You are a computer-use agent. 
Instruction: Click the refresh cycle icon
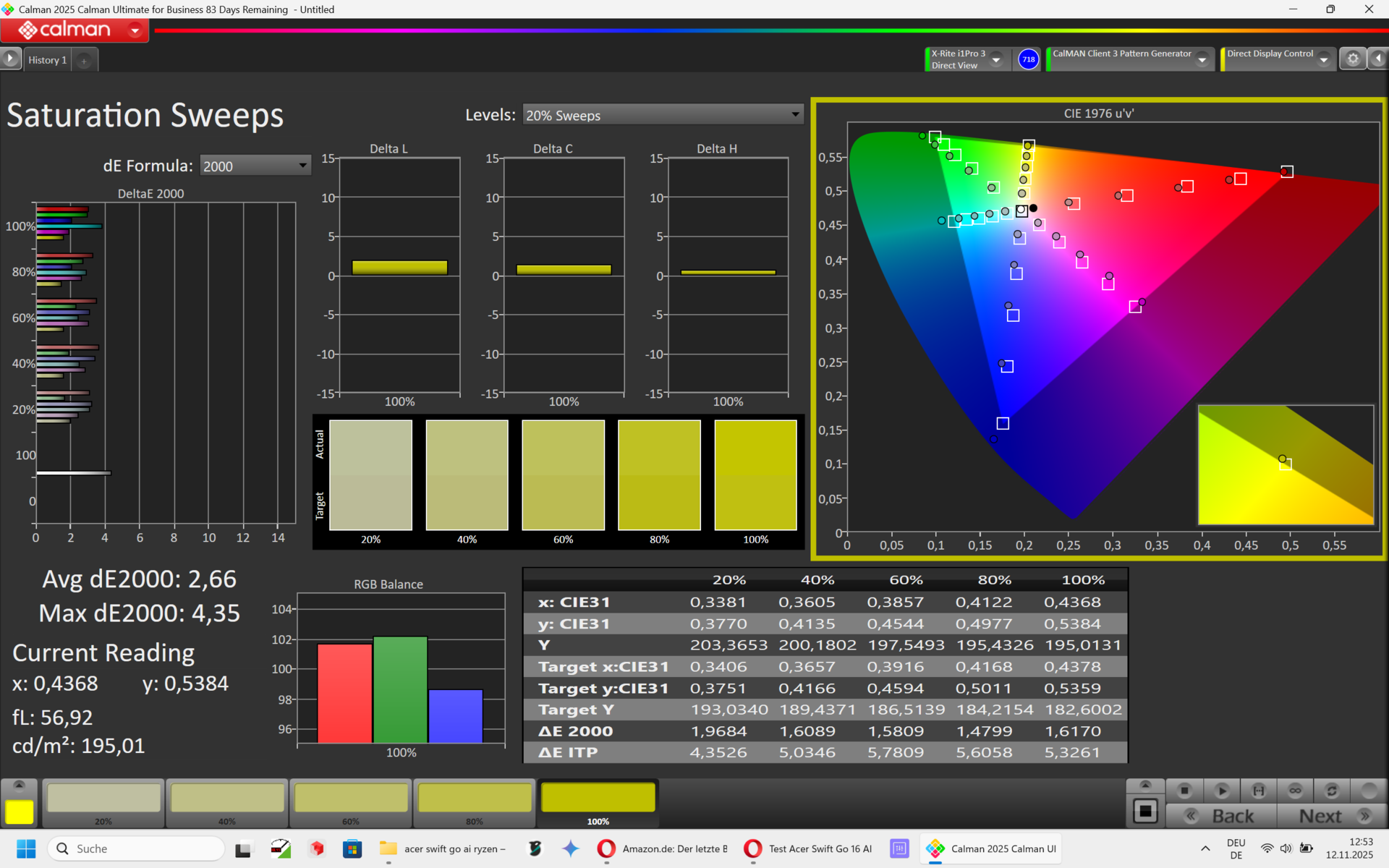click(1332, 791)
